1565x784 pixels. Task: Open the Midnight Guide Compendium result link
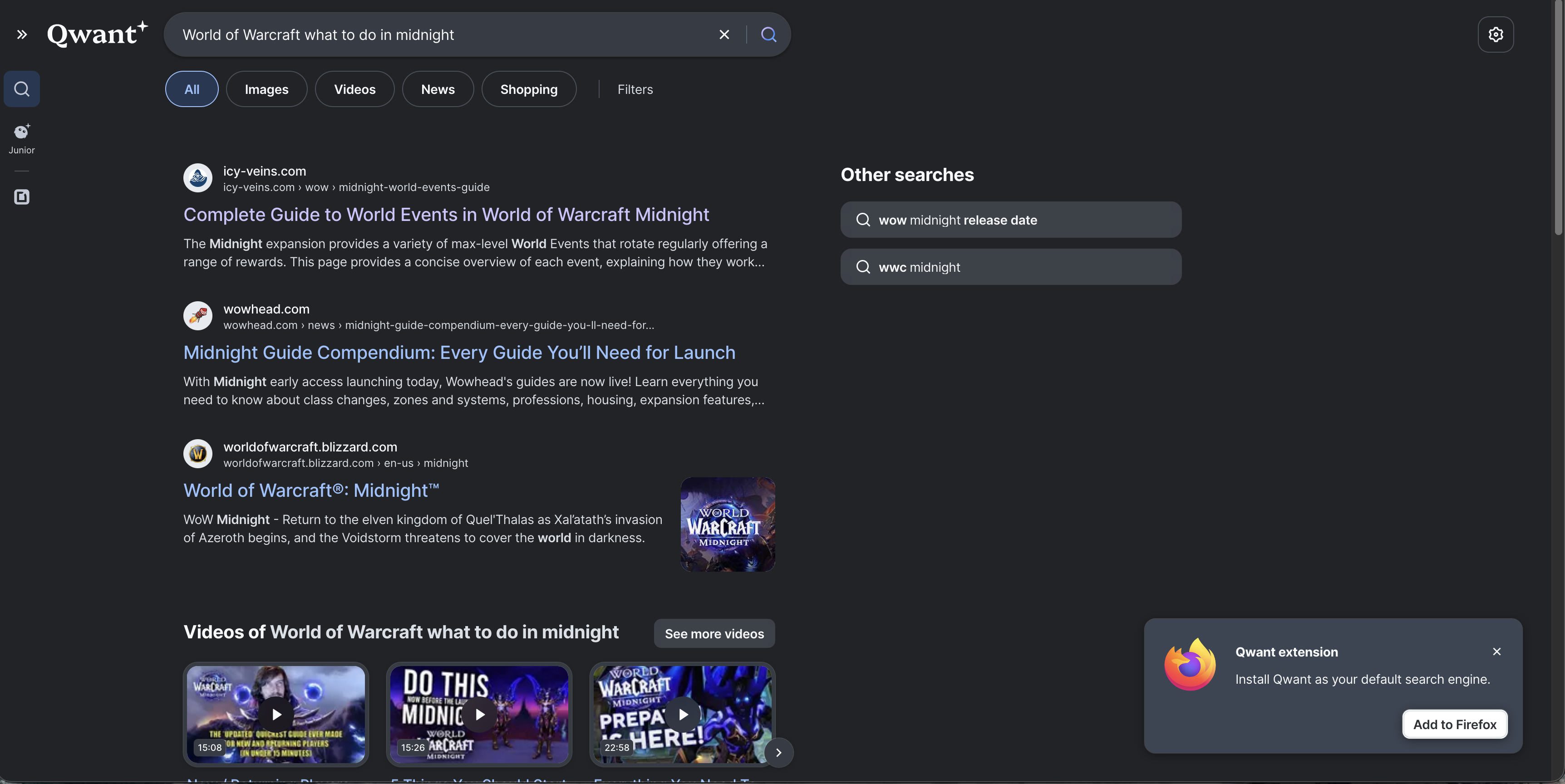pos(460,352)
